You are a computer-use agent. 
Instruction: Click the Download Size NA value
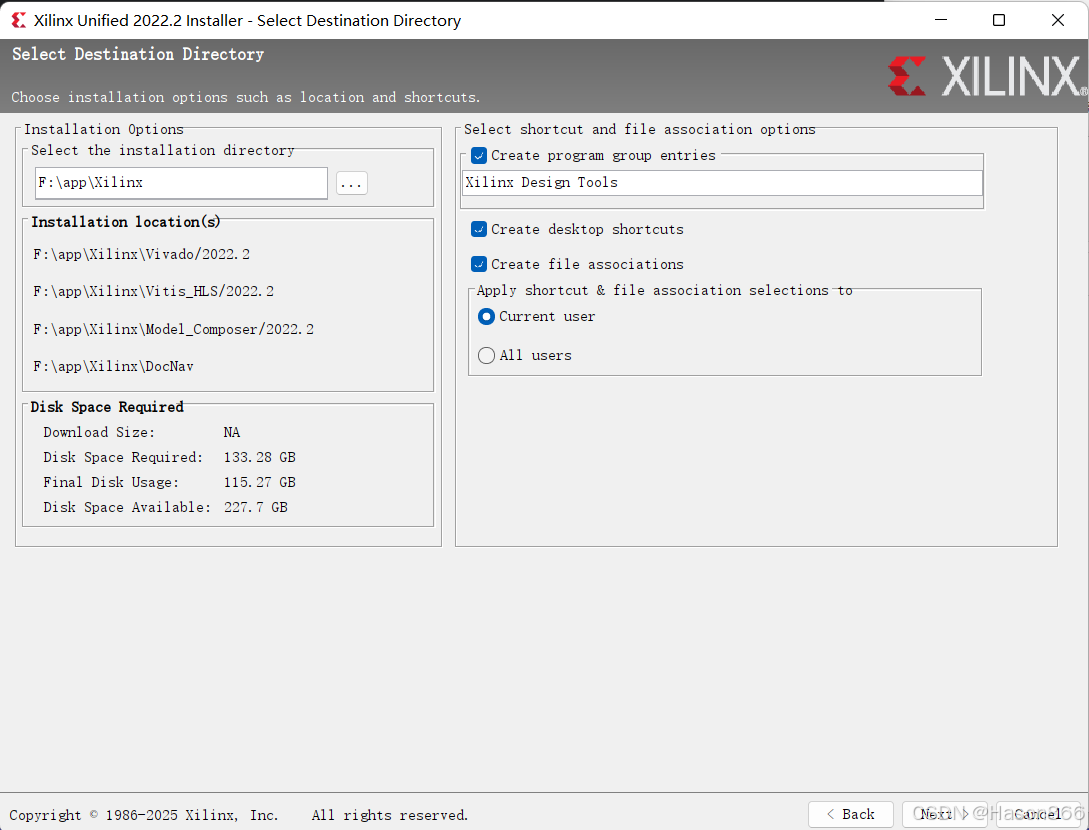click(232, 433)
